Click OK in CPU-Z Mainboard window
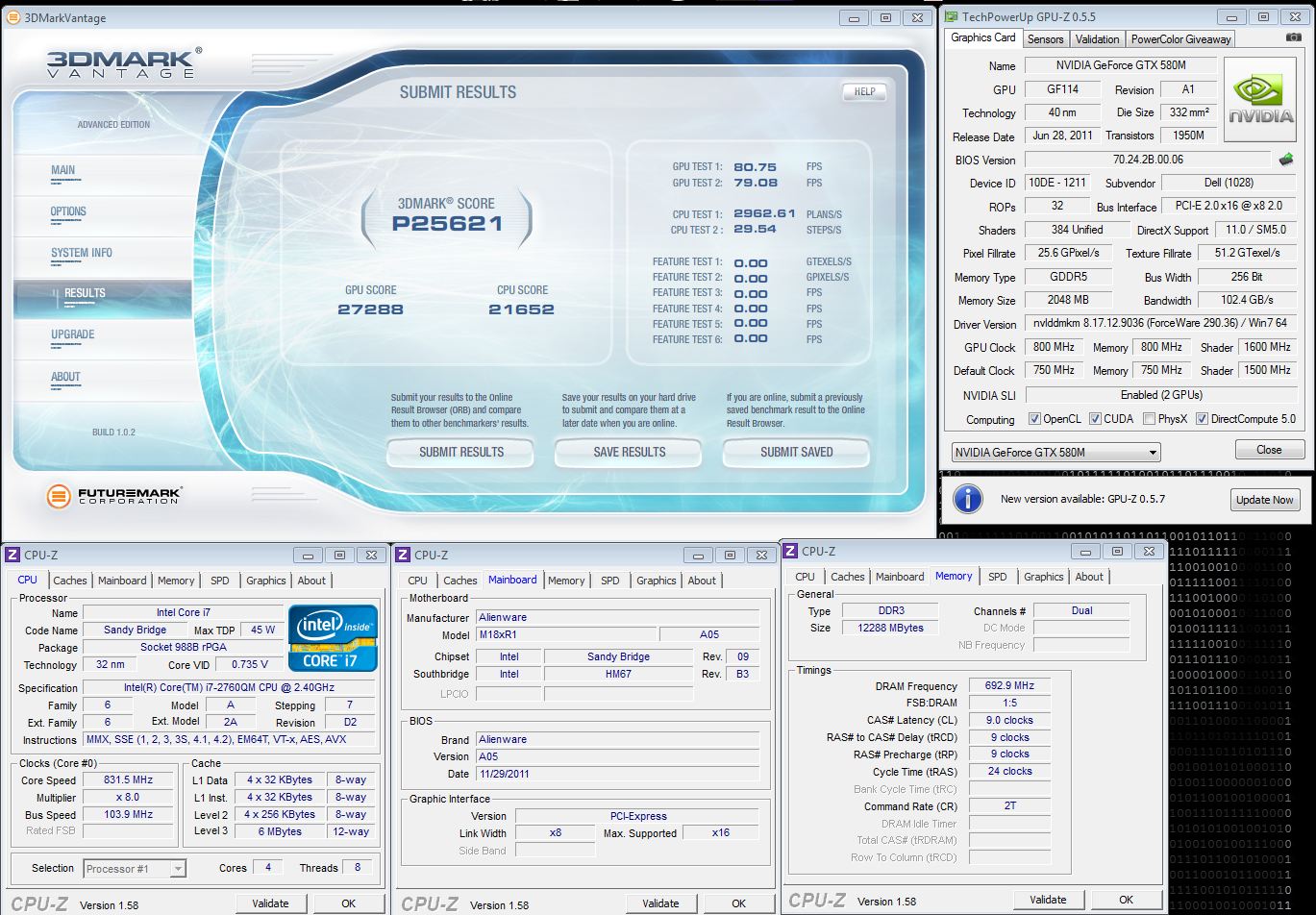 pyautogui.click(x=738, y=903)
